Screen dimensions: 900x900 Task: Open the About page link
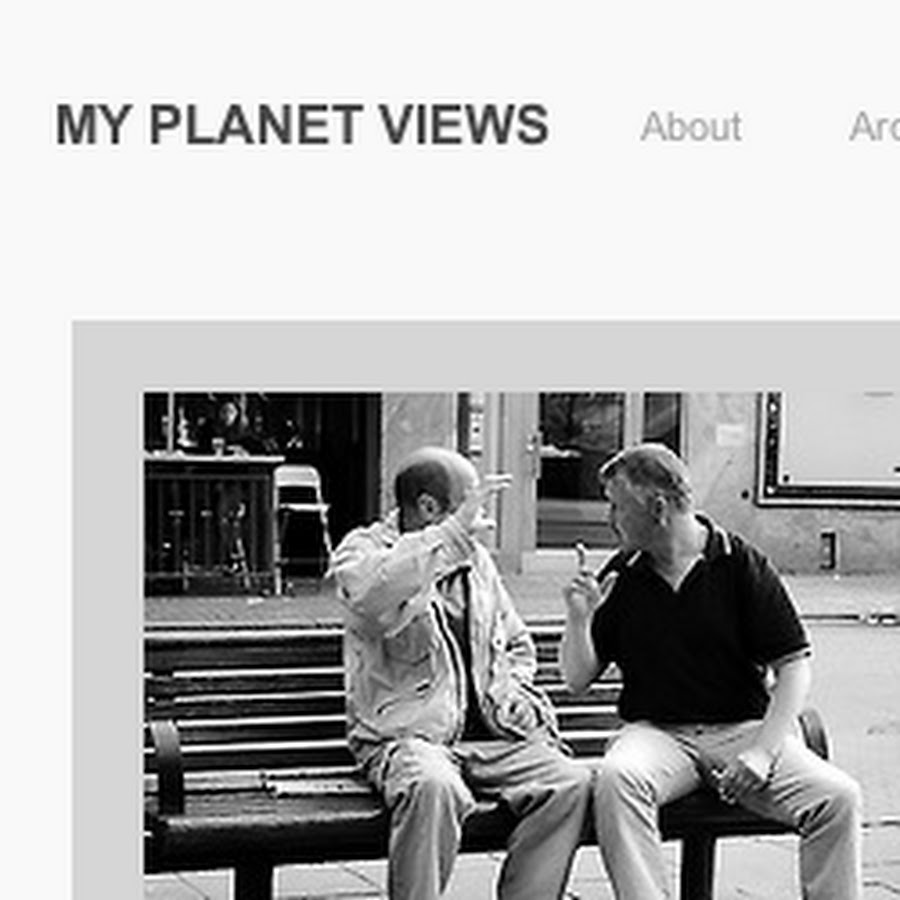[690, 127]
